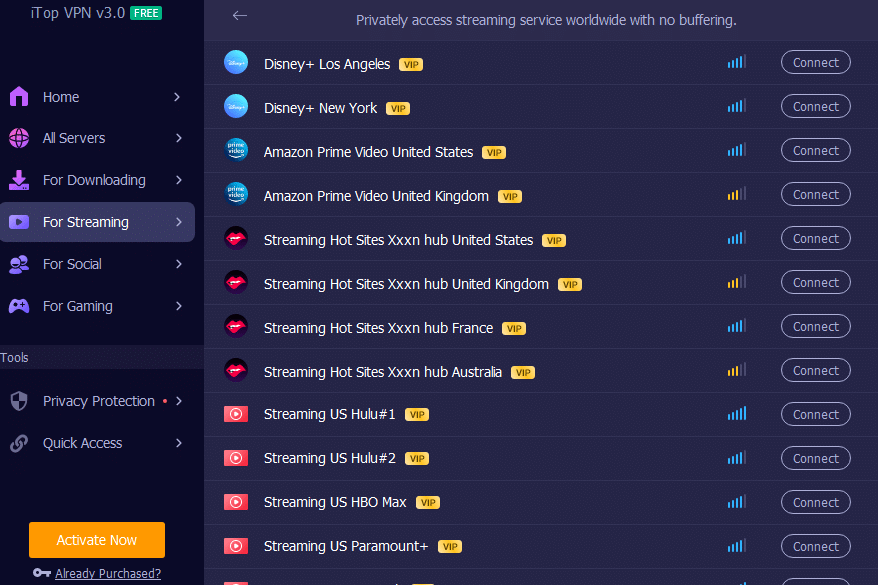Expand the For Downloading chevron arrow
The height and width of the screenshot is (585, 878).
tap(177, 180)
